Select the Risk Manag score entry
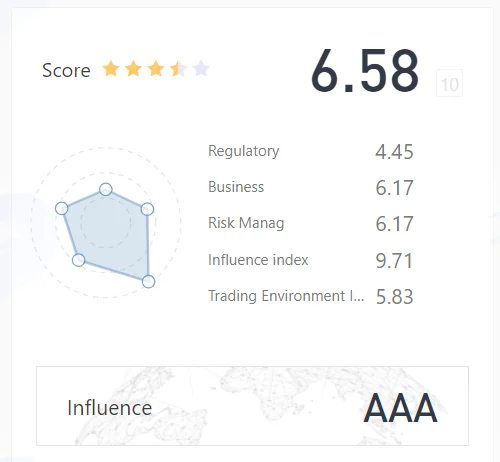500x462 pixels. [x=311, y=223]
